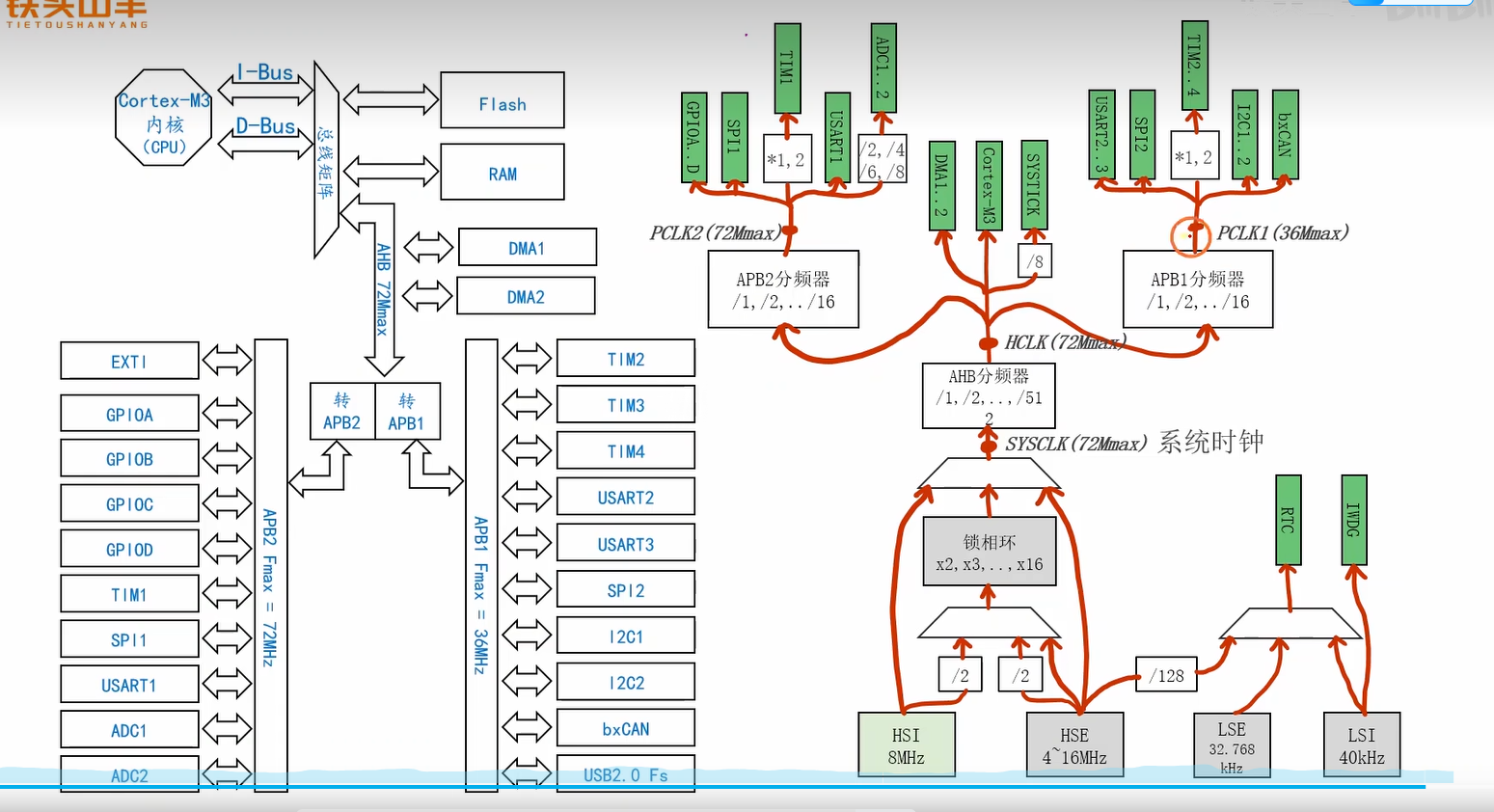Click the /2,/4,/6,/8 ADC divider box
The height and width of the screenshot is (812, 1494).
click(883, 160)
